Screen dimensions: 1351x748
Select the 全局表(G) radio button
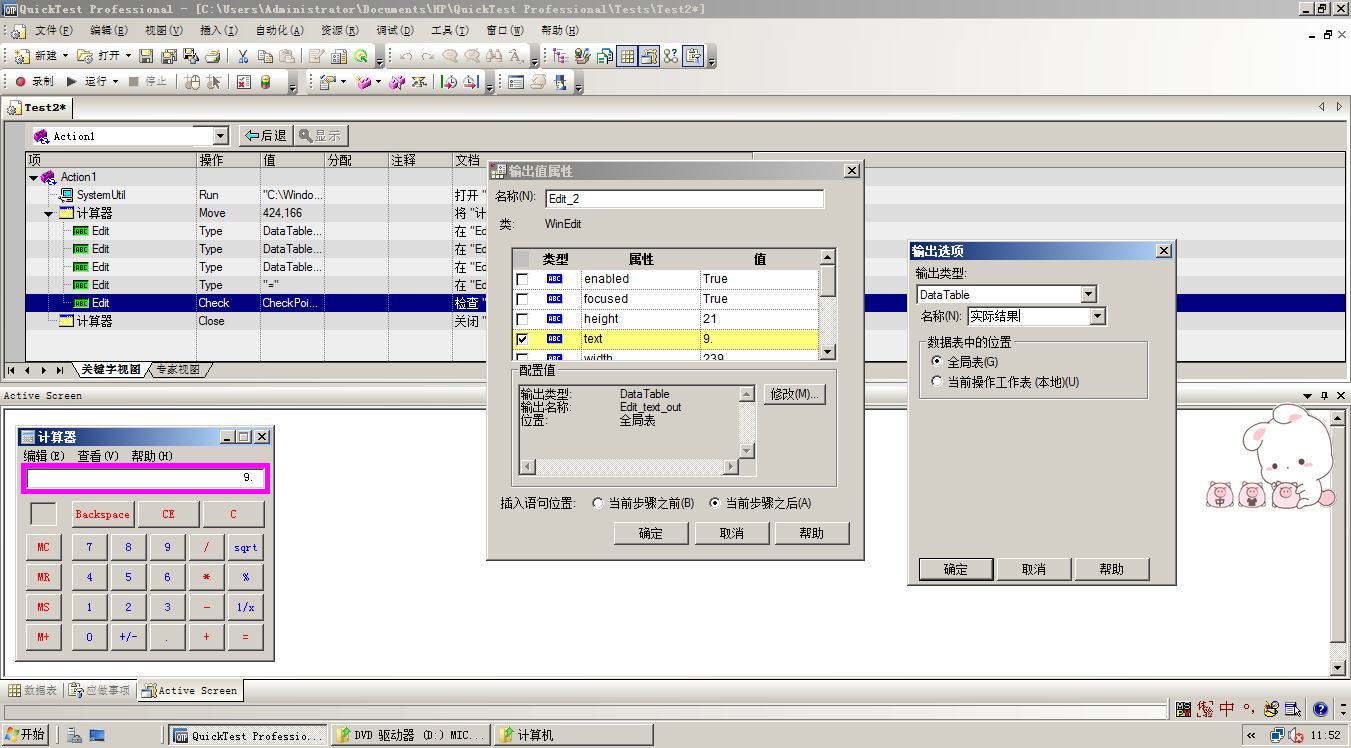click(937, 361)
